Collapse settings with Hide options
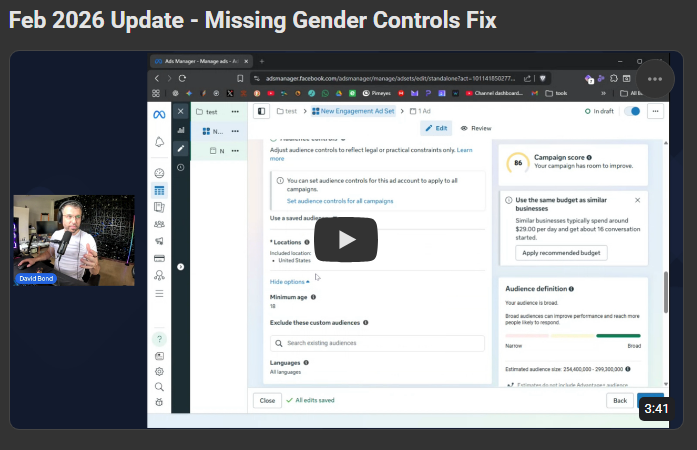This screenshot has width=697, height=450. click(x=289, y=282)
